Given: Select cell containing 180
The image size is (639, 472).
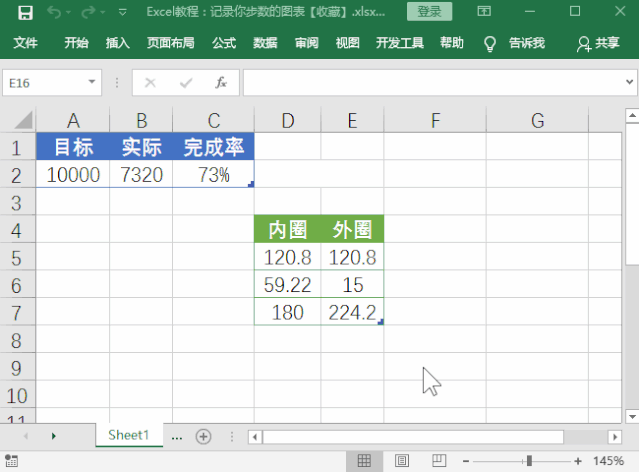Looking at the screenshot, I should pos(288,312).
